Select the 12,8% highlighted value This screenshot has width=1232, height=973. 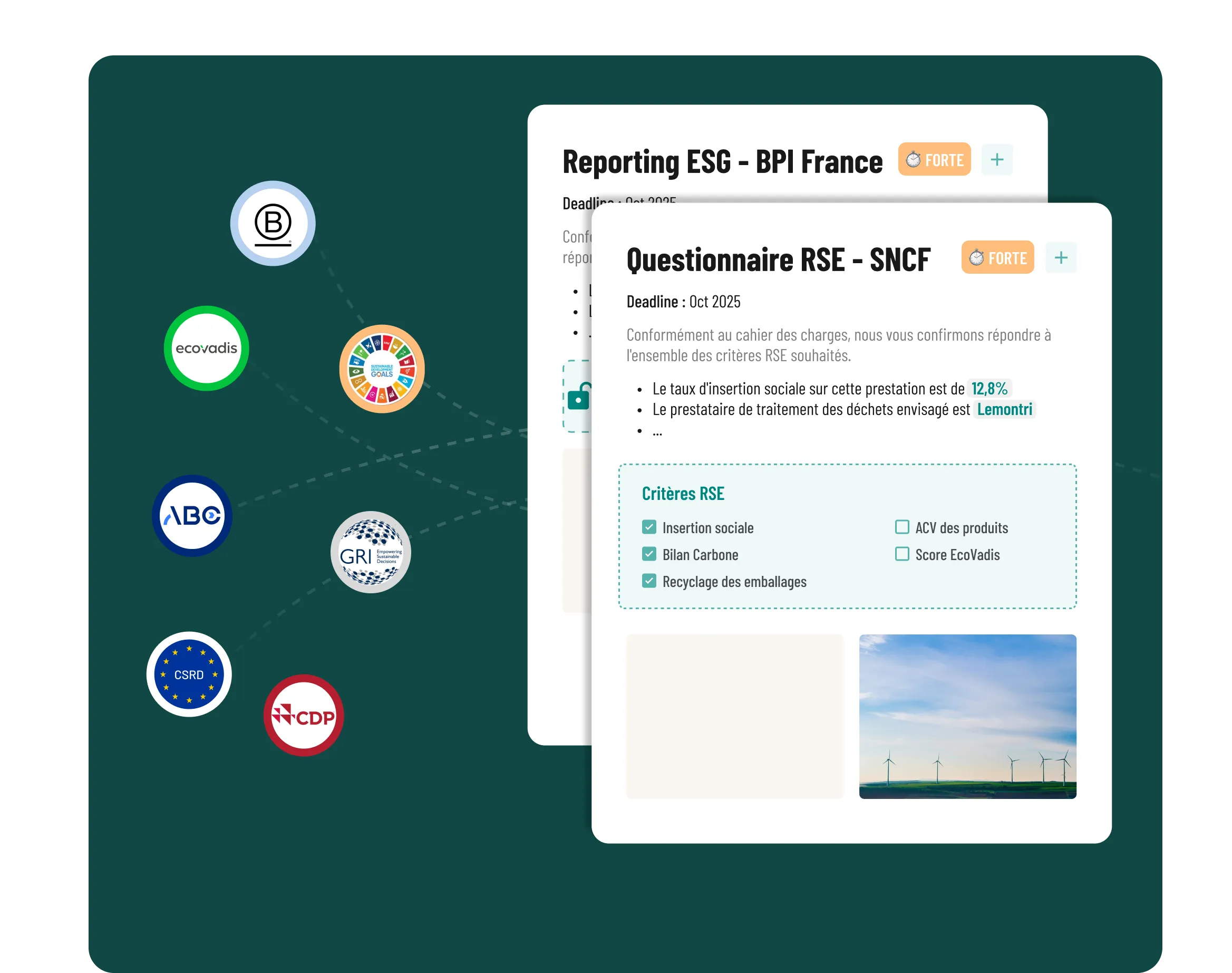pyautogui.click(x=989, y=389)
